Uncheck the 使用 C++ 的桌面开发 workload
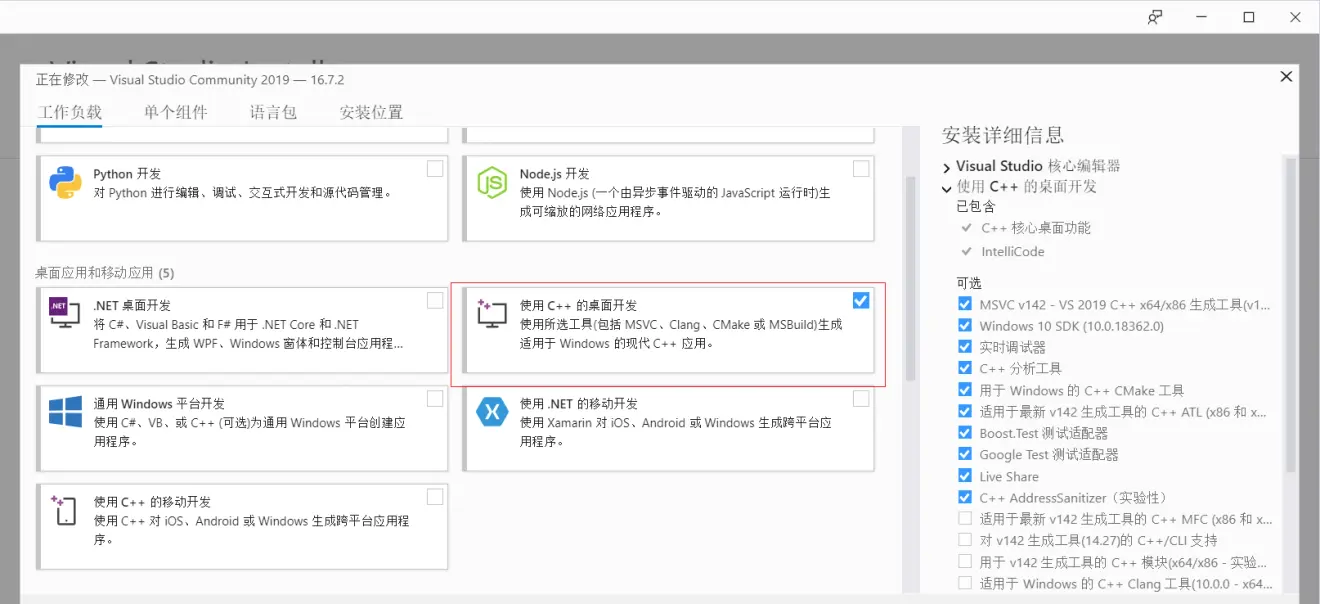Viewport: 1320px width, 604px height. pos(861,299)
